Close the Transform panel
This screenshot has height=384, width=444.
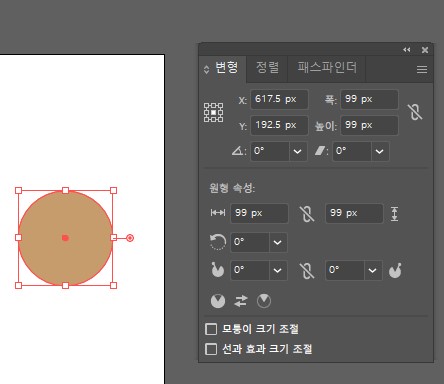[425, 50]
